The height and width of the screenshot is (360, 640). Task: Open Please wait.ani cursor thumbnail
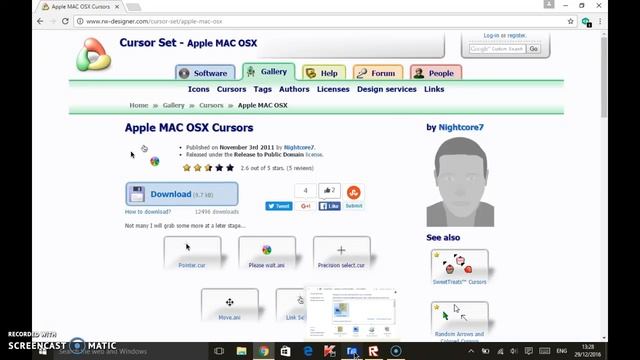(x=267, y=253)
